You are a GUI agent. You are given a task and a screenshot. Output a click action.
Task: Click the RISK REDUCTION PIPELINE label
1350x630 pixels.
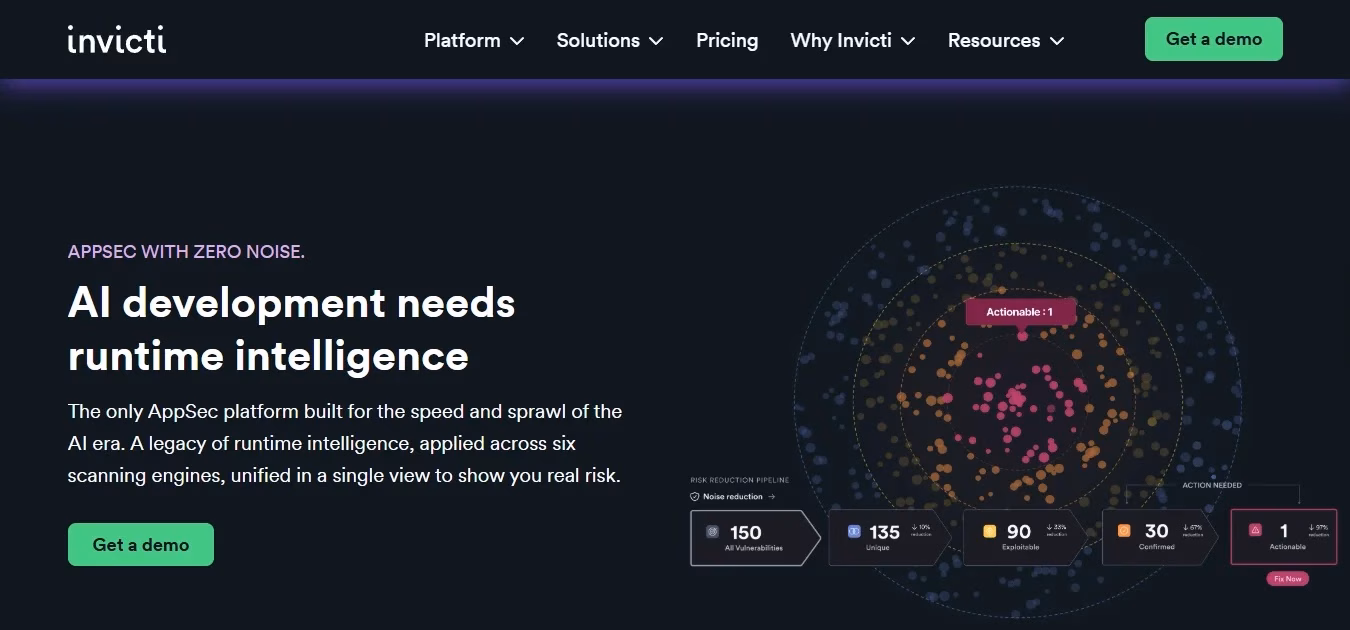tap(739, 481)
